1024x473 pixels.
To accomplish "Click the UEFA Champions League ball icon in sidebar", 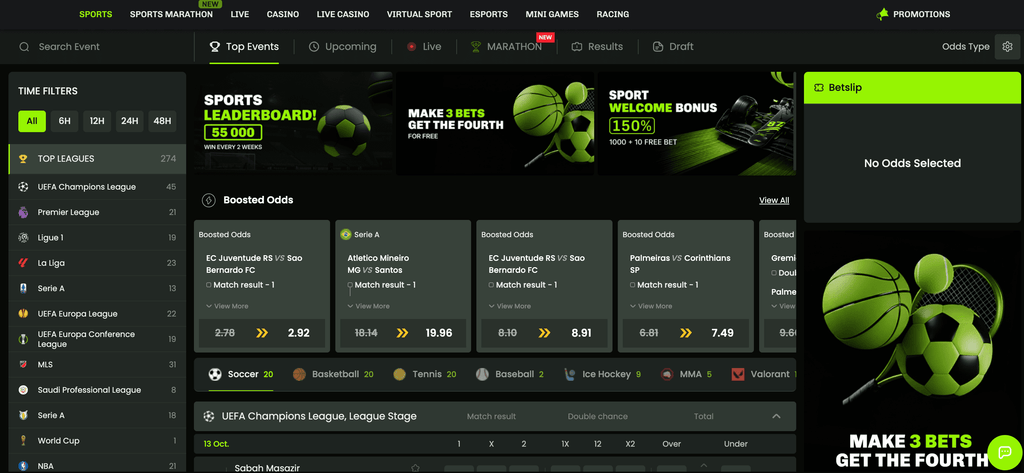I will coord(24,187).
